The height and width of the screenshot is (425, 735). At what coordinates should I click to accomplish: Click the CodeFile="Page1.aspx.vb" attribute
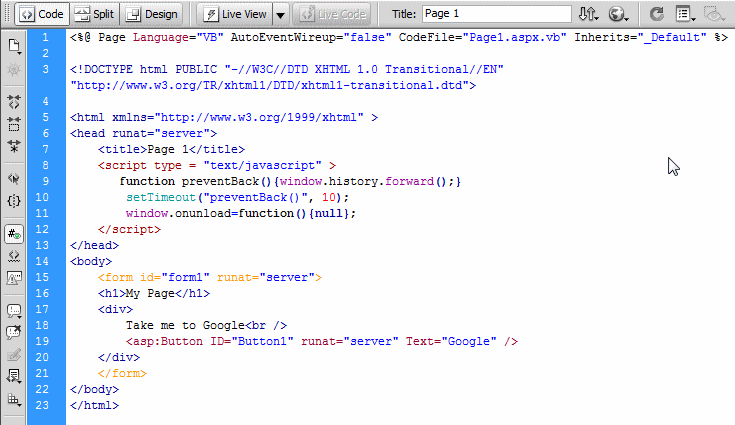coord(483,37)
